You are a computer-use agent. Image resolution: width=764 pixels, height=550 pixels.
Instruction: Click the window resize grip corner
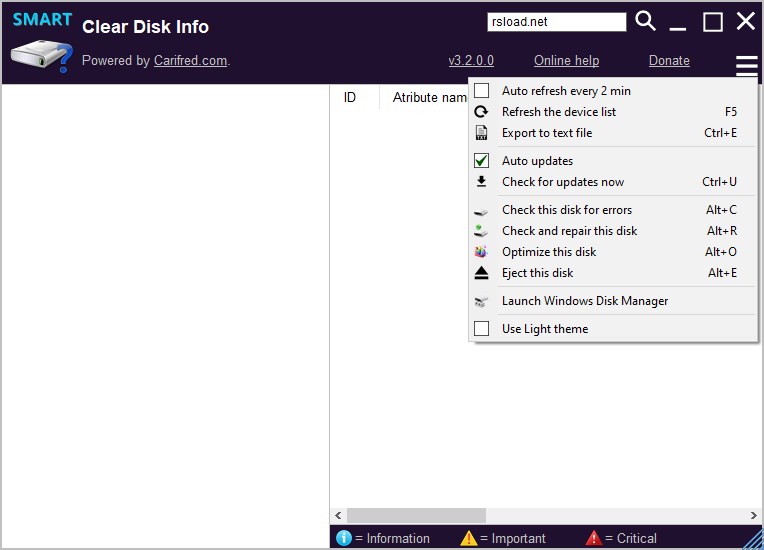pyautogui.click(x=754, y=540)
